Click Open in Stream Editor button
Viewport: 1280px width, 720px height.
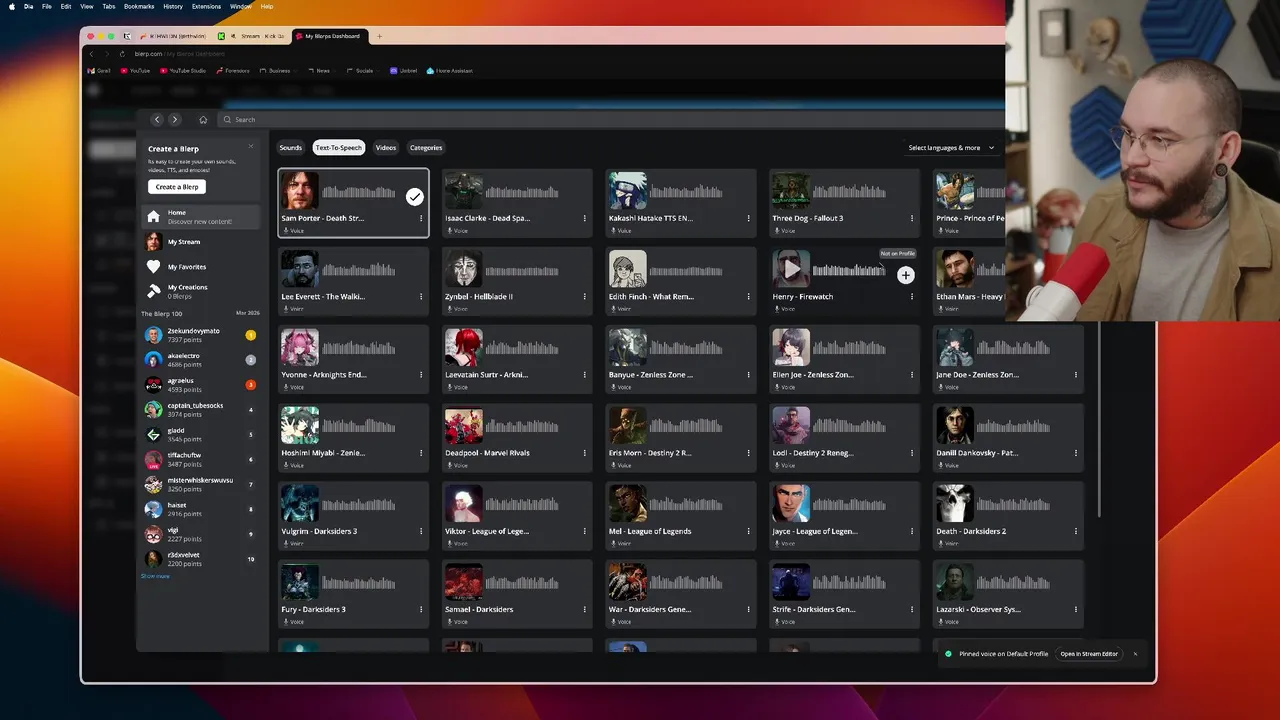1089,654
